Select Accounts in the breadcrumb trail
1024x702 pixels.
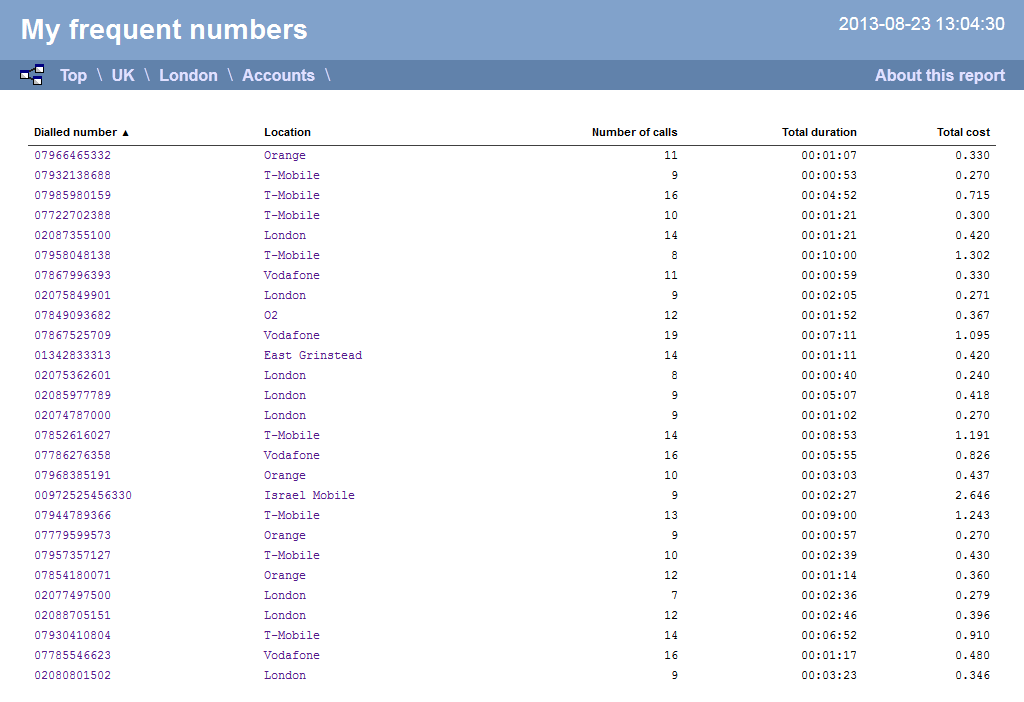tap(278, 75)
